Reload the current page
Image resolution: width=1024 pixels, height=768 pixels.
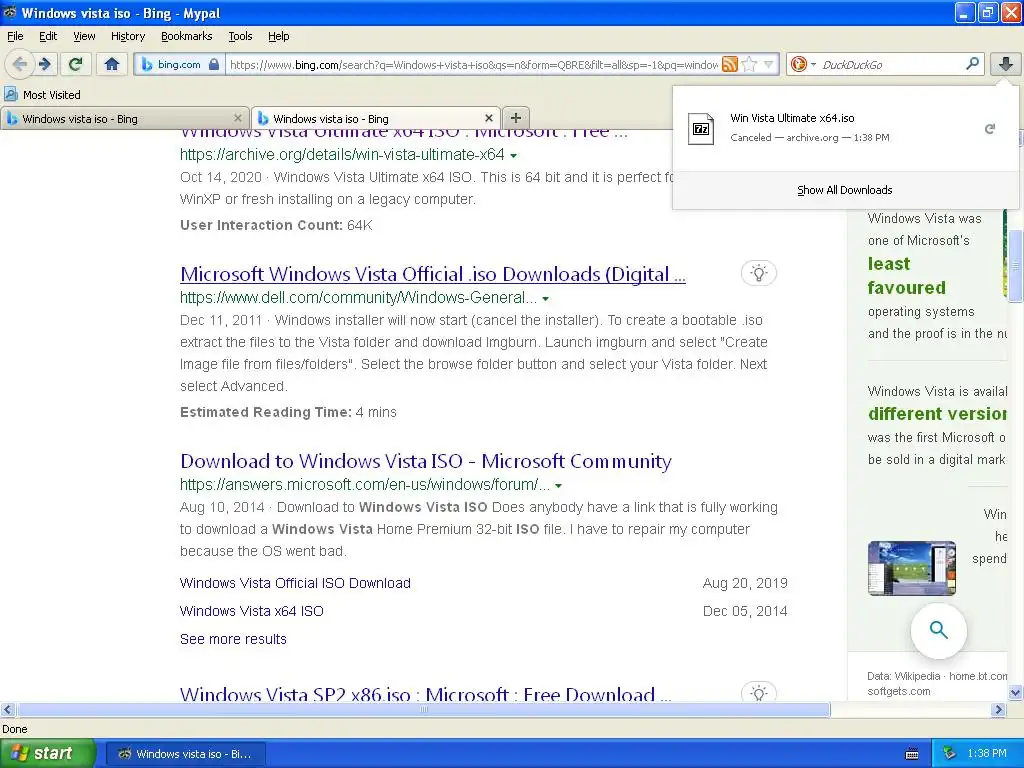(x=76, y=64)
